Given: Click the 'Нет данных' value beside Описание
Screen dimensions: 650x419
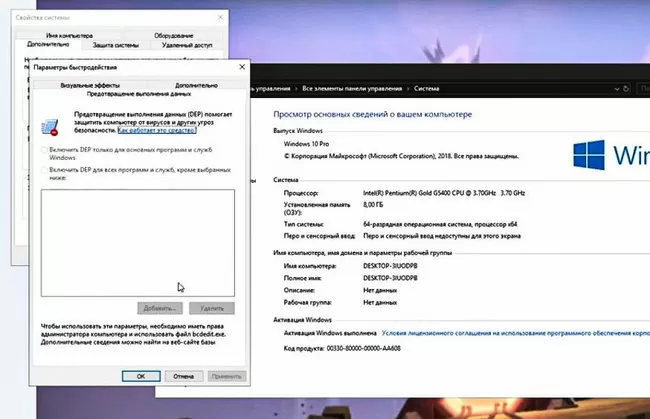Looking at the screenshot, I should click(380, 290).
